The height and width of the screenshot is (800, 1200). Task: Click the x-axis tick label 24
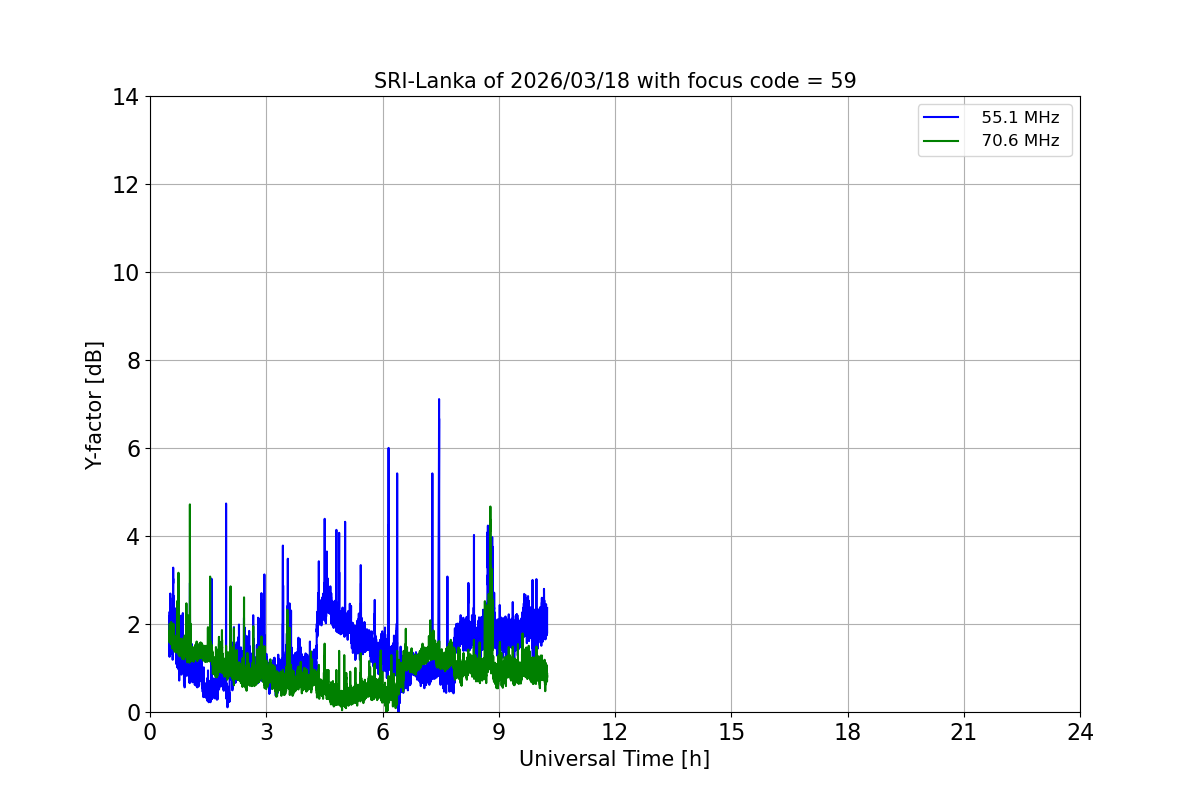(1080, 732)
